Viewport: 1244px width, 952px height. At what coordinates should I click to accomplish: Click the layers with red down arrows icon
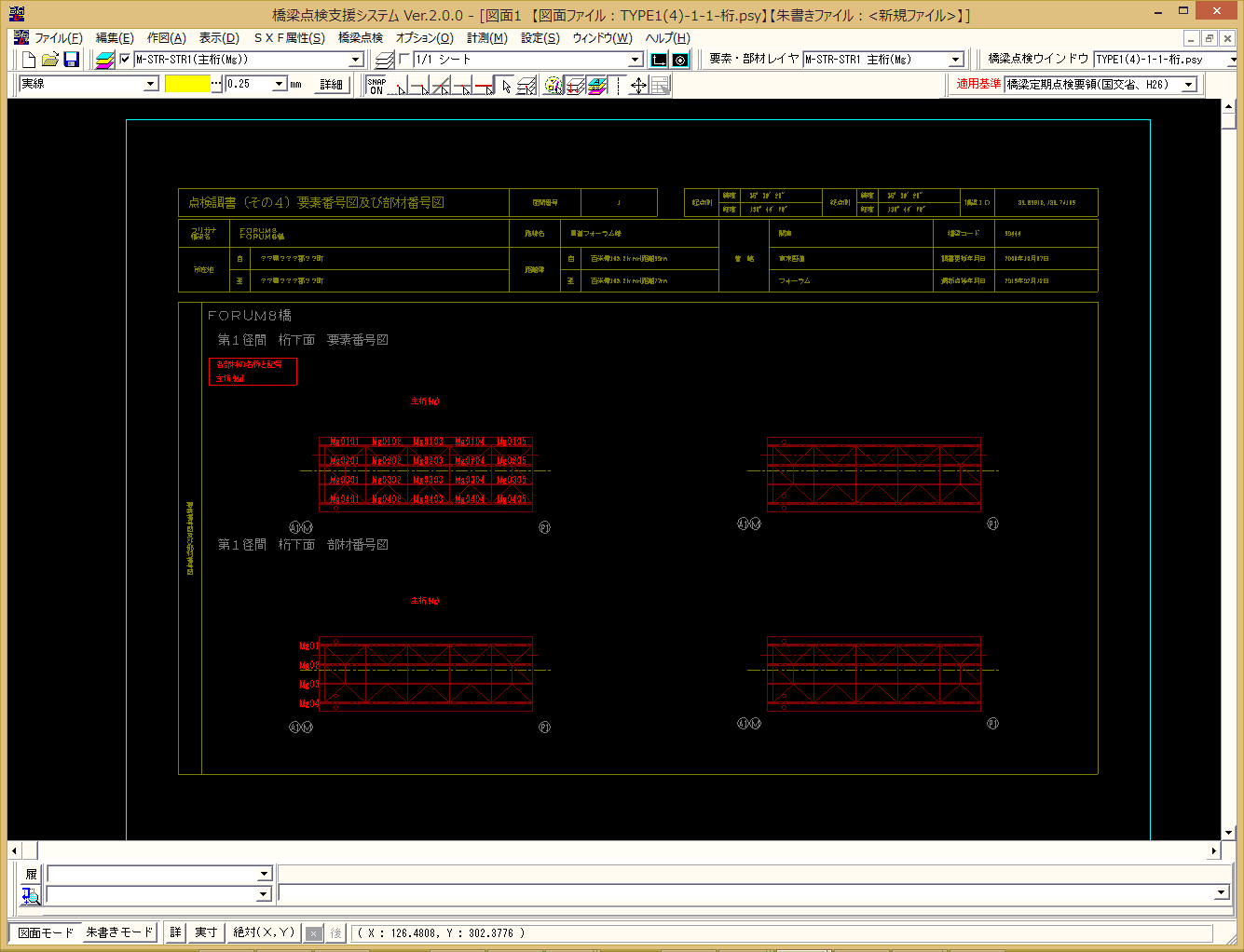coord(575,86)
